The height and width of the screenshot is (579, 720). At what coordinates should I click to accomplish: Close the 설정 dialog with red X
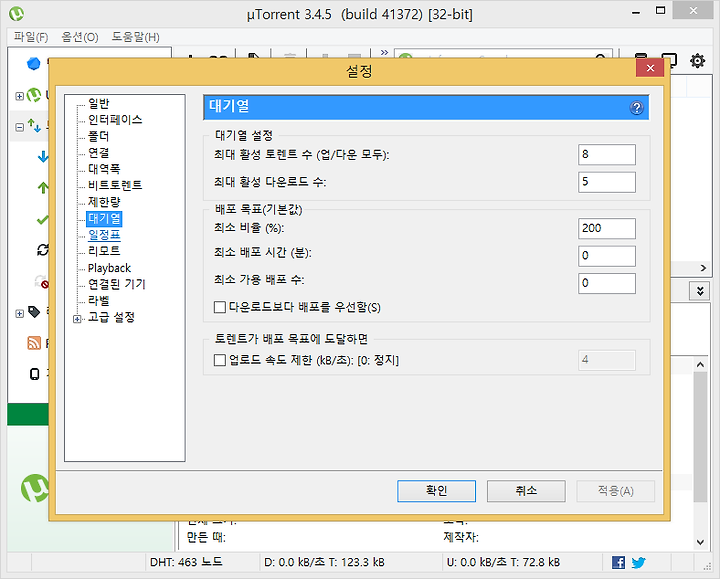click(x=650, y=68)
